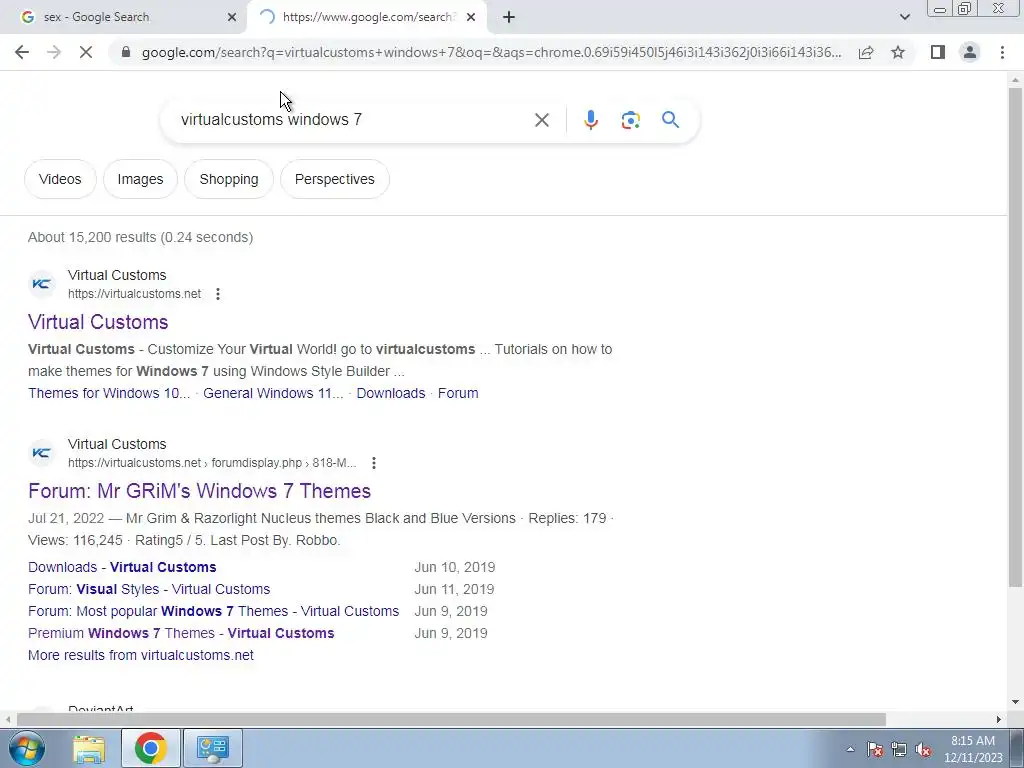Open Forum sitelink

[x=458, y=393]
